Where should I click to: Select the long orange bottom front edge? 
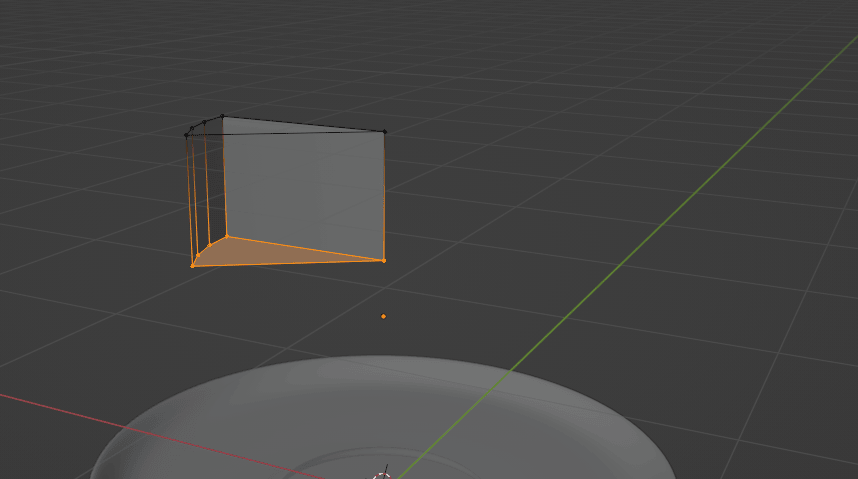[x=288, y=263]
